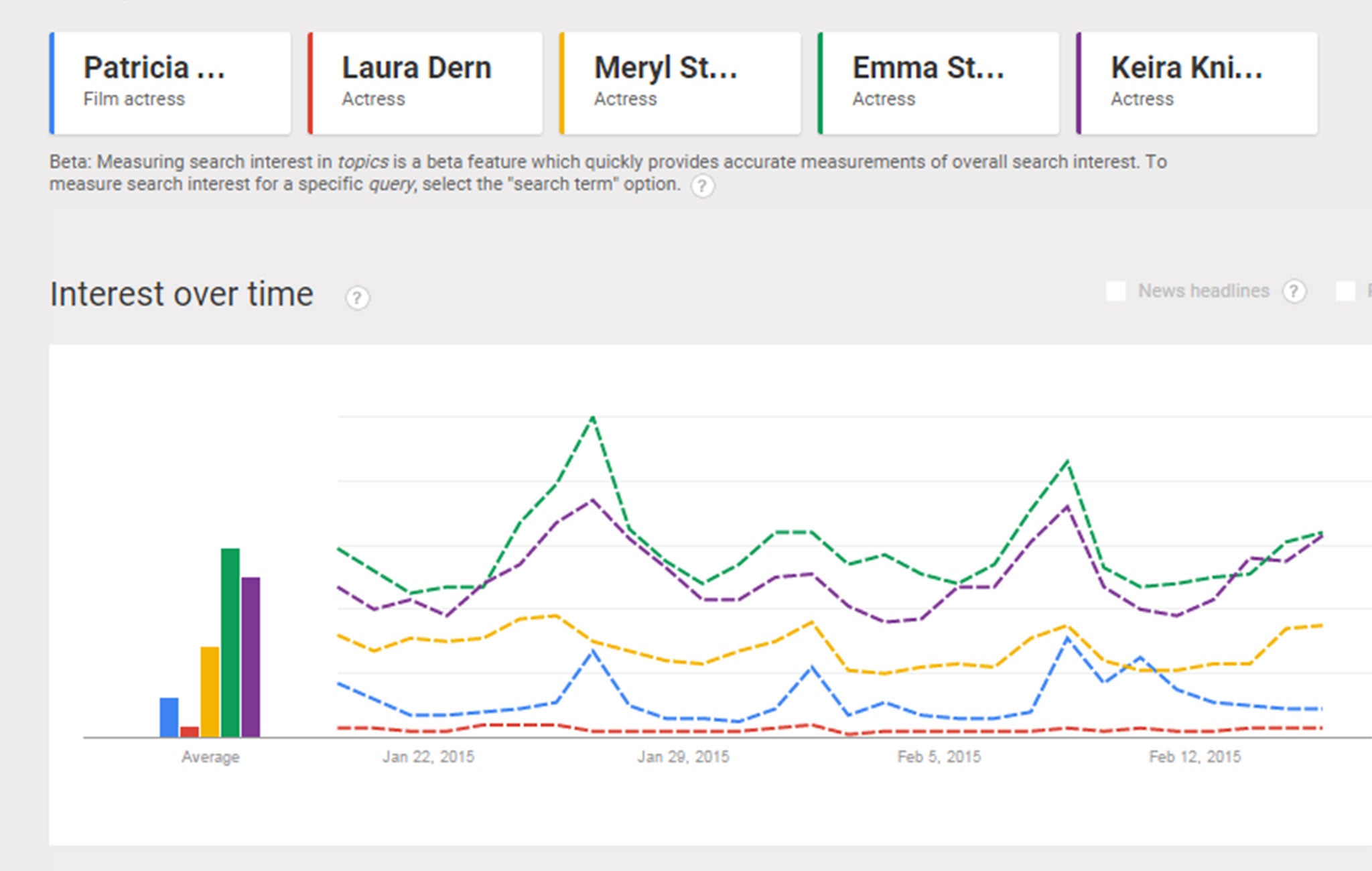The image size is (1372, 871).
Task: Click the green line's highest peak
Action: [593, 417]
